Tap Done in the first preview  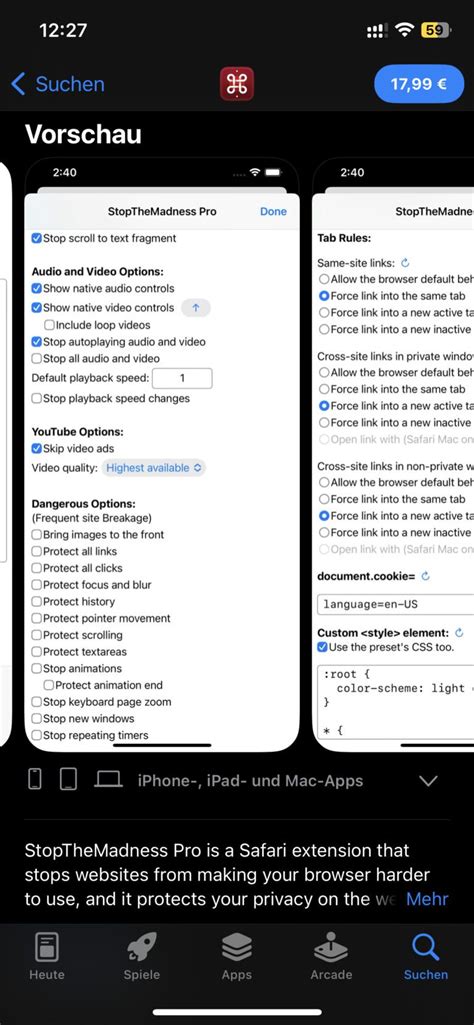point(273,211)
